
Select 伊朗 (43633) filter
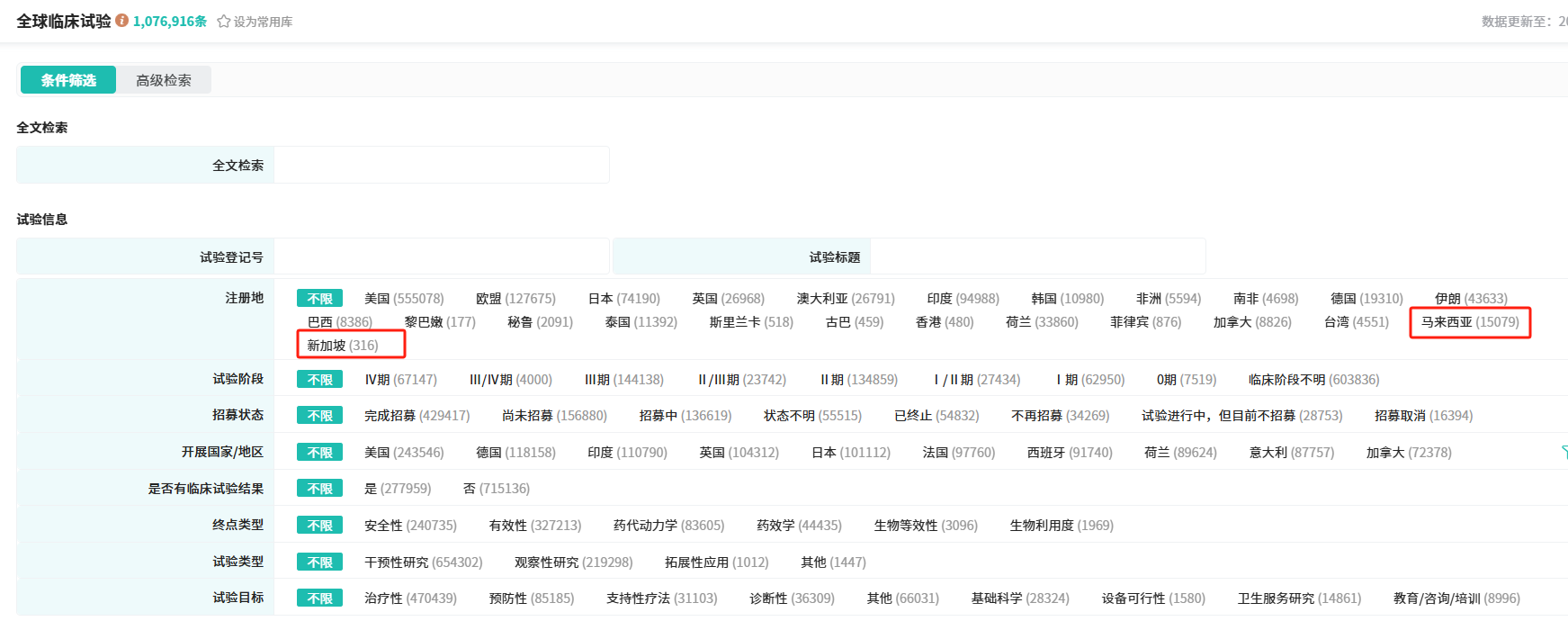click(x=1471, y=299)
